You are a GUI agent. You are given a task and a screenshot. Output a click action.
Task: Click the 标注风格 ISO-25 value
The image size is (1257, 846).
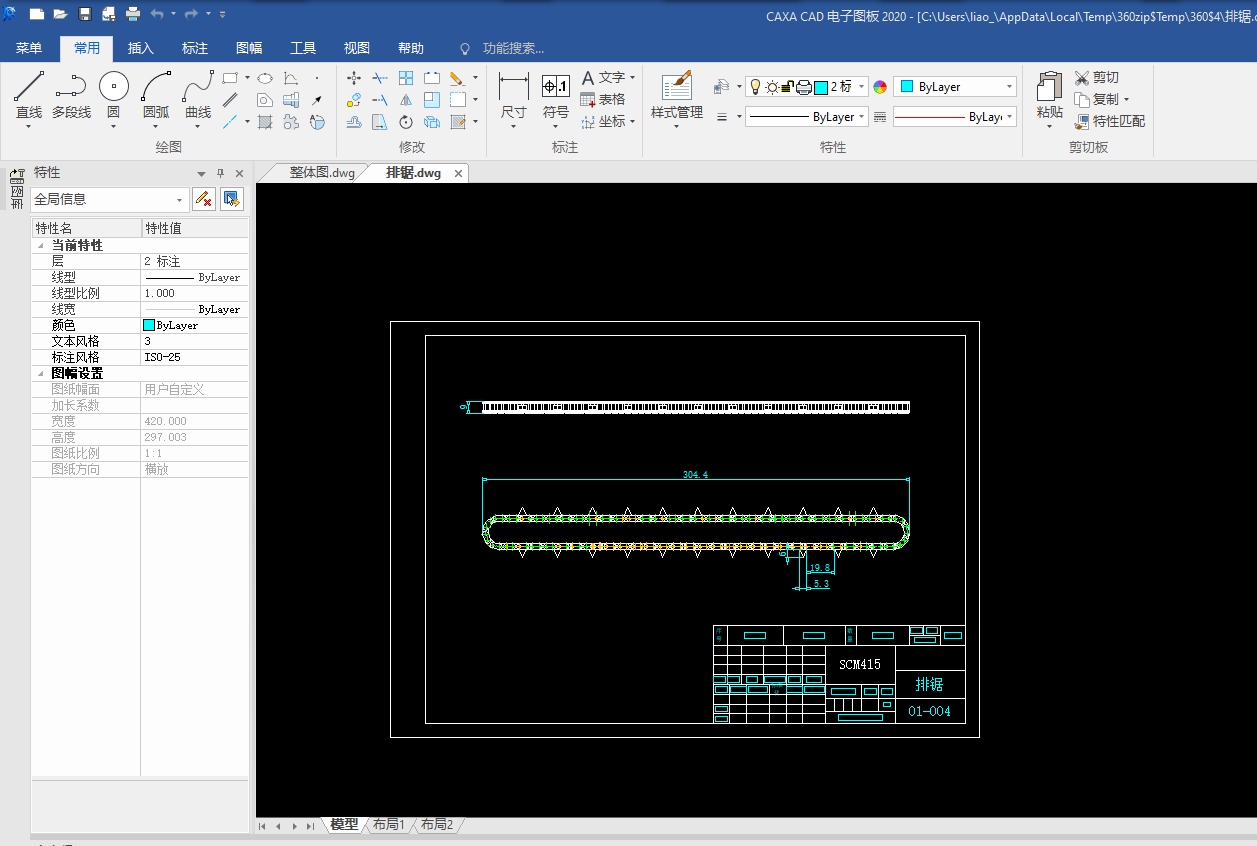(x=194, y=357)
